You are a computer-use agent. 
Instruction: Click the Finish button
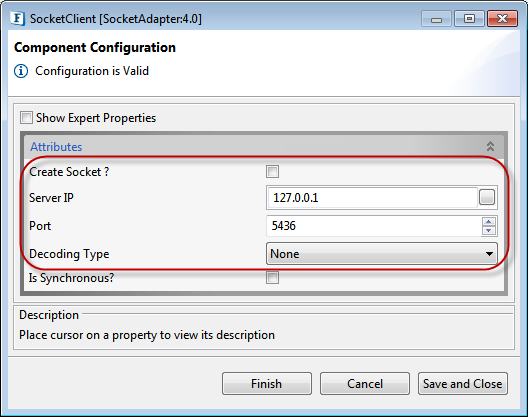(267, 384)
